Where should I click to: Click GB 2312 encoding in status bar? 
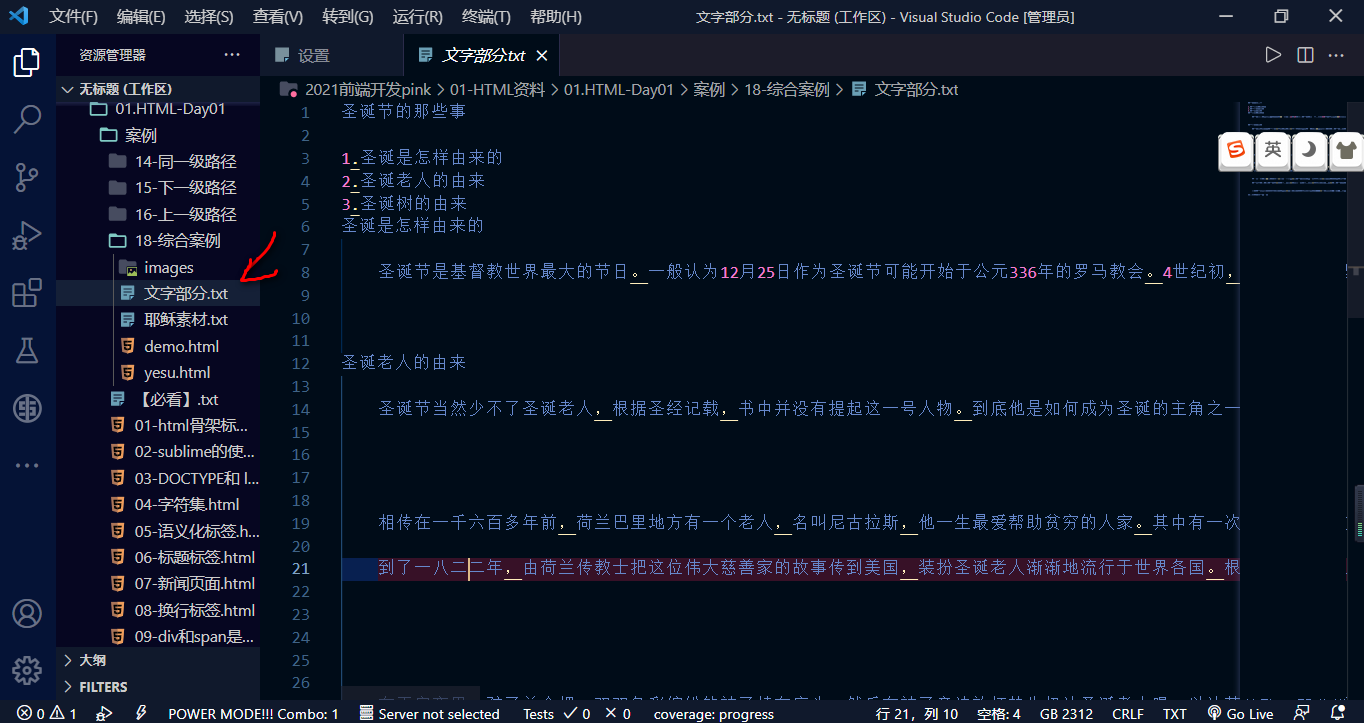click(x=1066, y=713)
